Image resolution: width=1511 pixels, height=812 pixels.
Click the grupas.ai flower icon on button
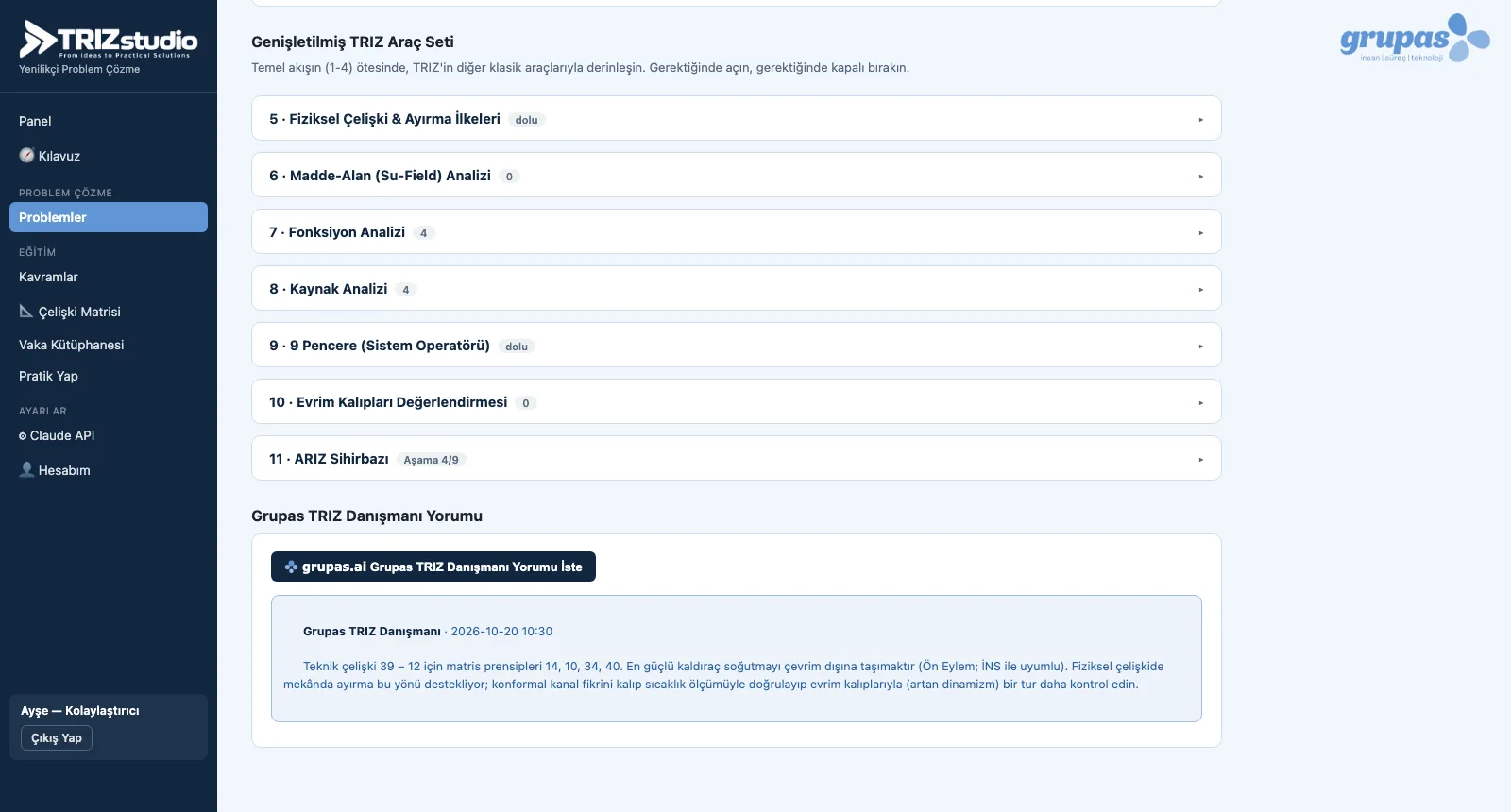pyautogui.click(x=291, y=567)
